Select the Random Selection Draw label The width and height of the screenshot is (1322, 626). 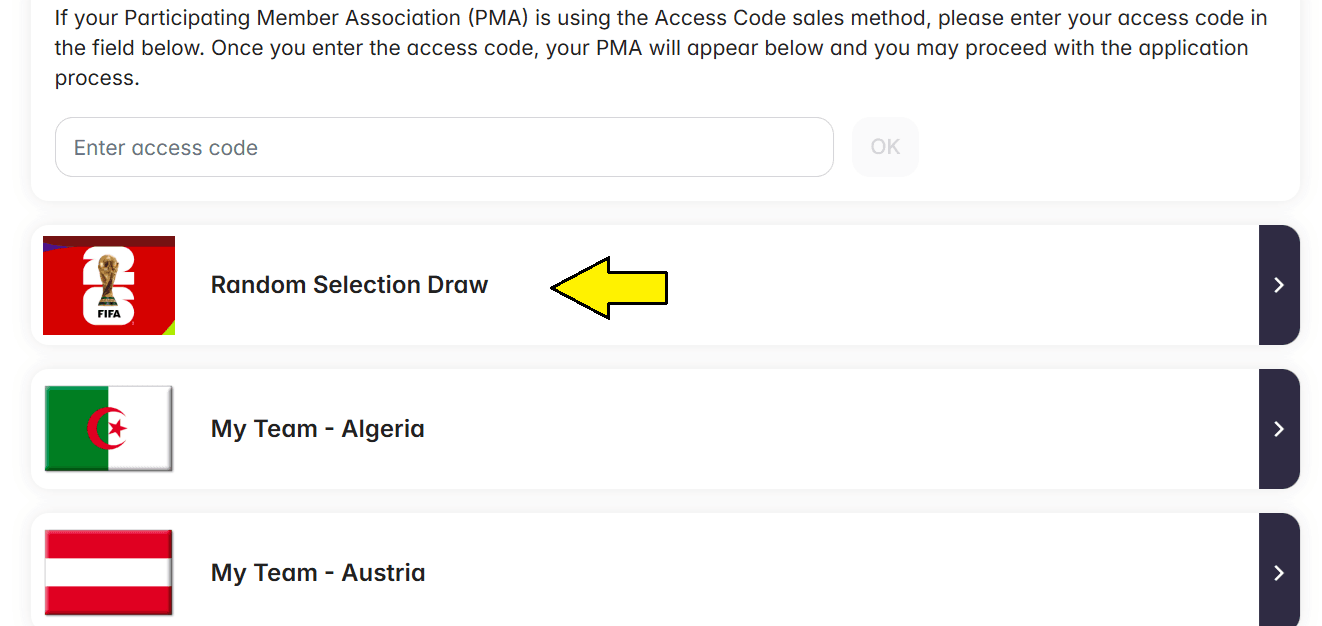click(x=349, y=285)
